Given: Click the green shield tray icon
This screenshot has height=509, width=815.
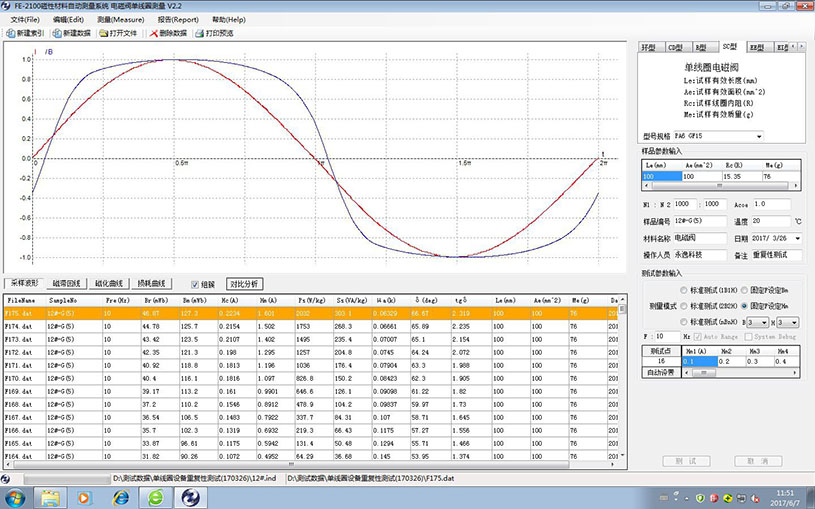Looking at the screenshot, I should (700, 498).
